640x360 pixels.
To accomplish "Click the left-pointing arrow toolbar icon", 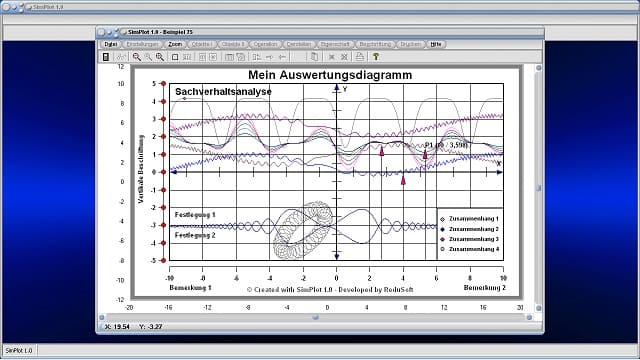I will pos(282,57).
